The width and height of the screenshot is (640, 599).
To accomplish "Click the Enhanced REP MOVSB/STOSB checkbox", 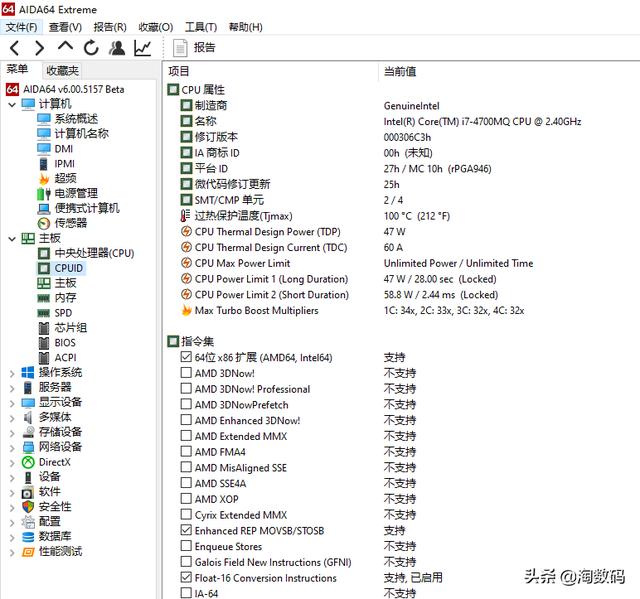I will click(186, 530).
